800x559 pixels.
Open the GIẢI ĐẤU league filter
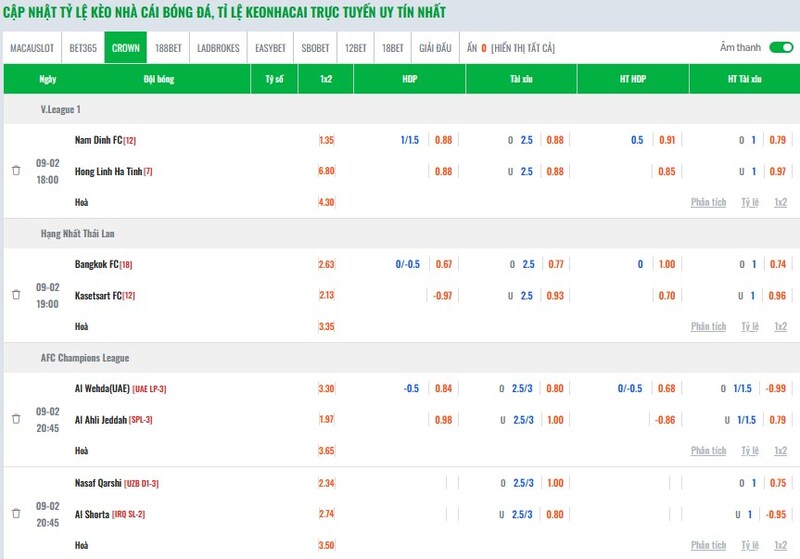(435, 48)
